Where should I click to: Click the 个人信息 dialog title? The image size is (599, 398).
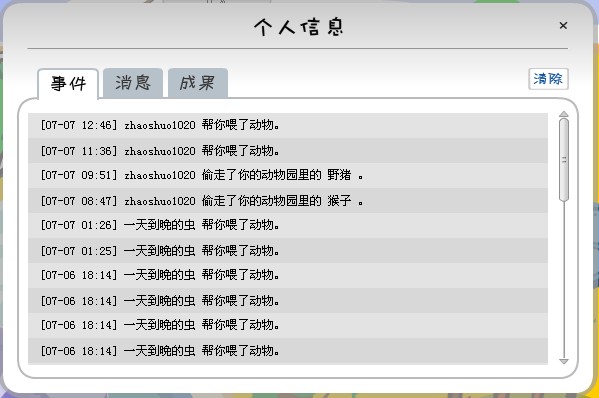(x=299, y=27)
